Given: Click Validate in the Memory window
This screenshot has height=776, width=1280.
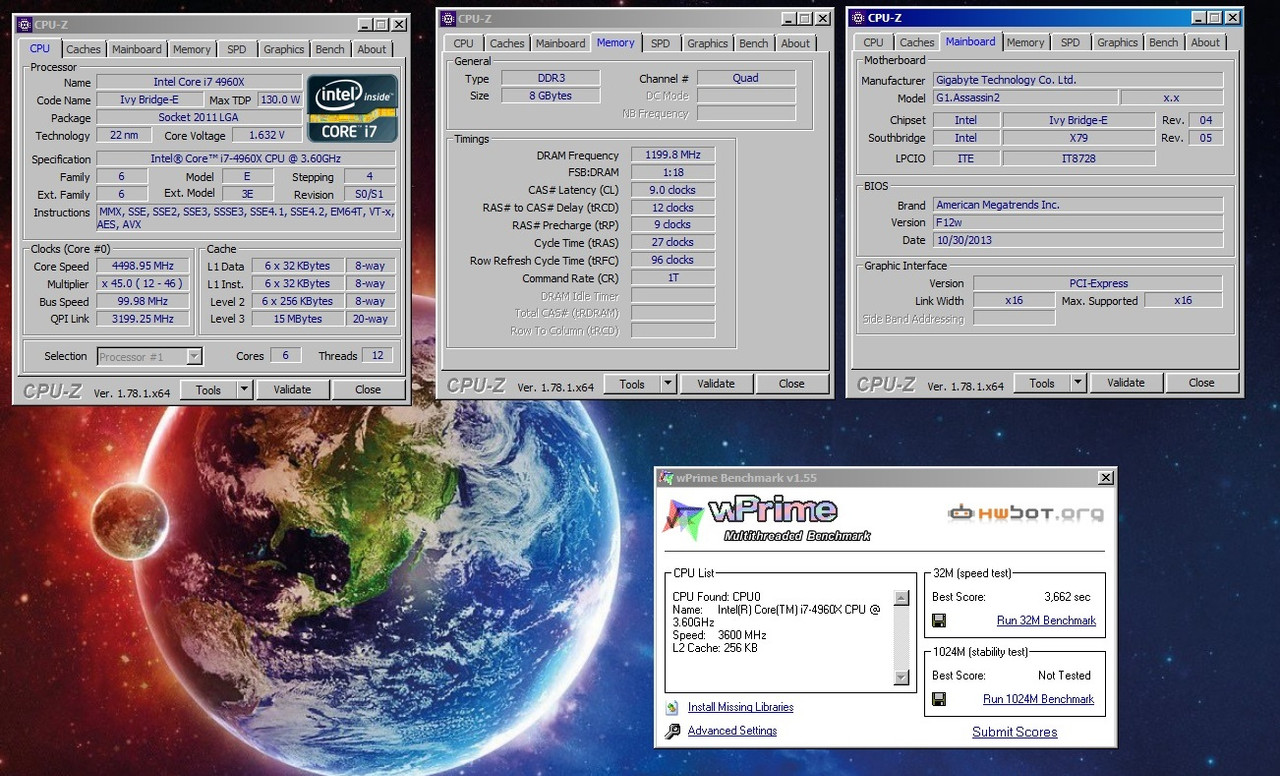Looking at the screenshot, I should [x=716, y=384].
